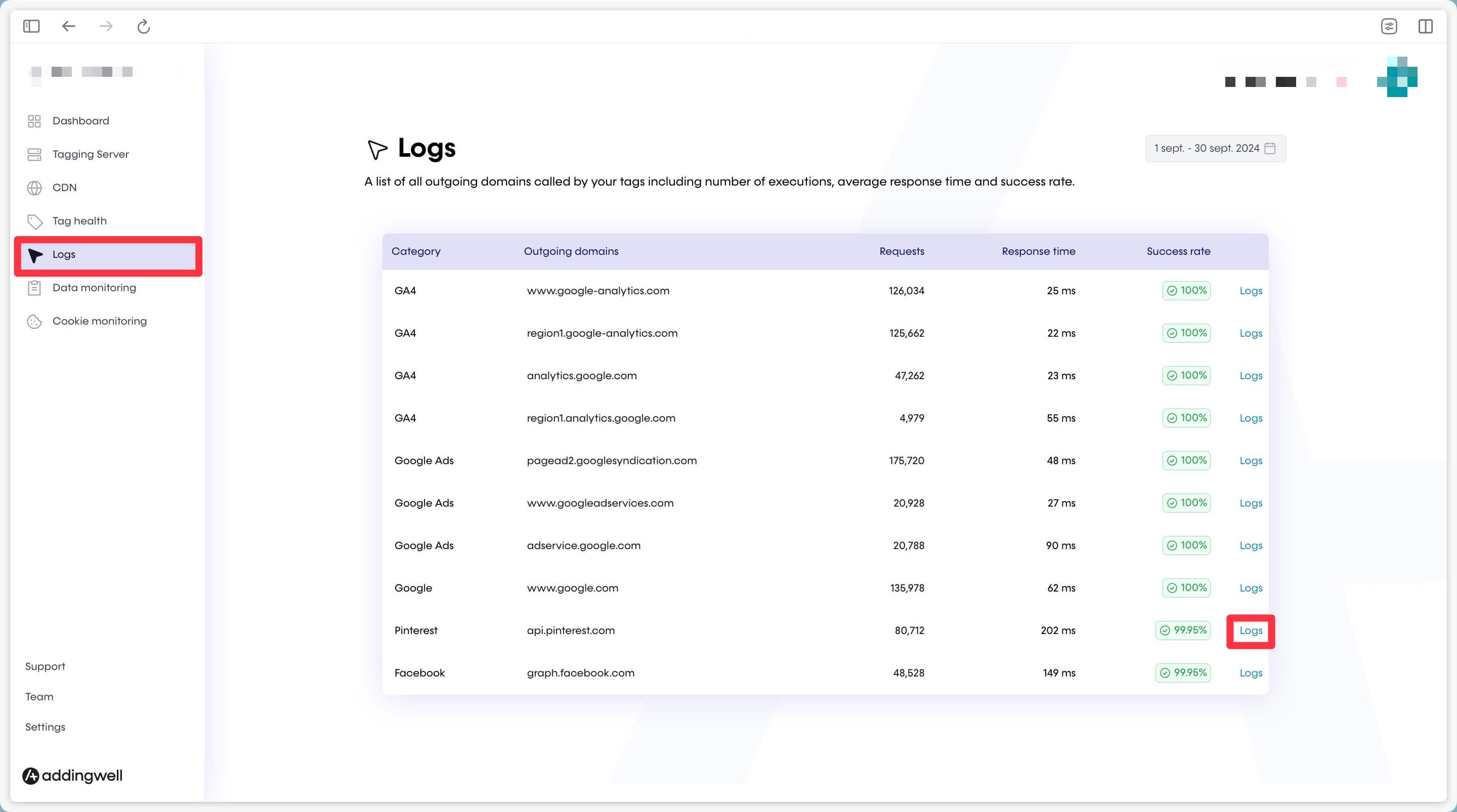Viewport: 1457px width, 812px height.
Task: Reload the page
Action: [144, 26]
